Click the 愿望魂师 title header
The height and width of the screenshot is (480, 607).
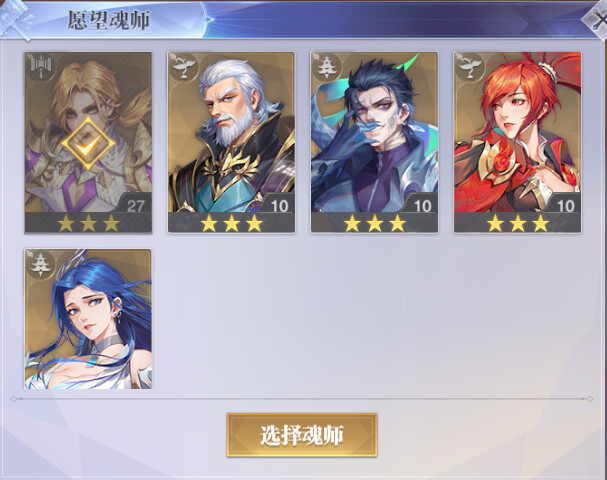[x=108, y=20]
